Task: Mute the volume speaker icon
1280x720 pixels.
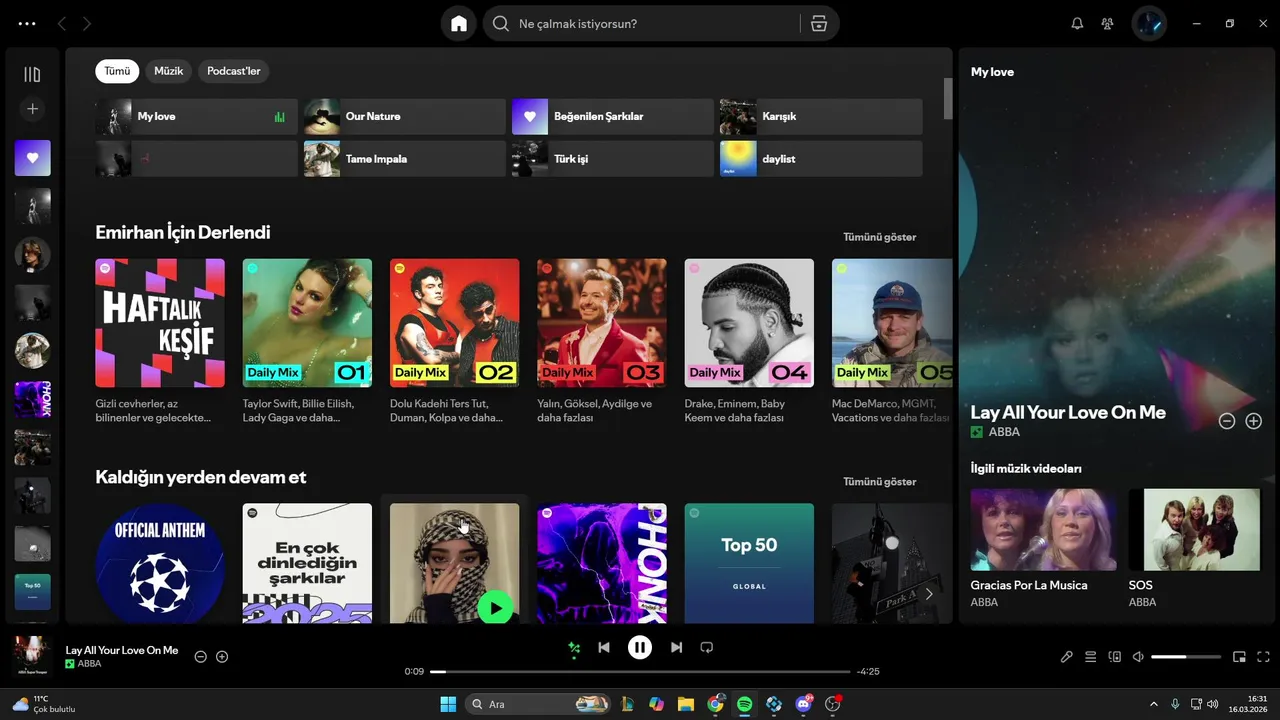Action: point(1138,657)
